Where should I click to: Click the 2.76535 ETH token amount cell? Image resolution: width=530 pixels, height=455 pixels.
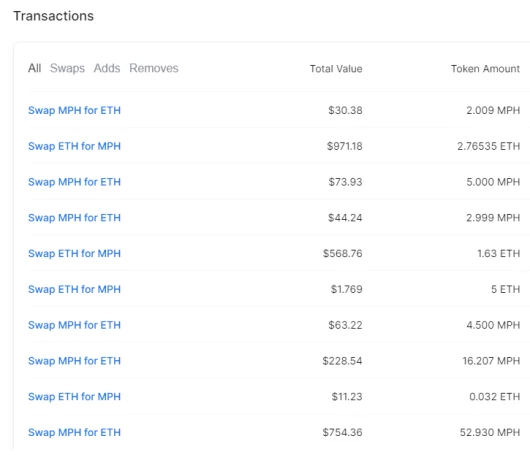pos(488,146)
